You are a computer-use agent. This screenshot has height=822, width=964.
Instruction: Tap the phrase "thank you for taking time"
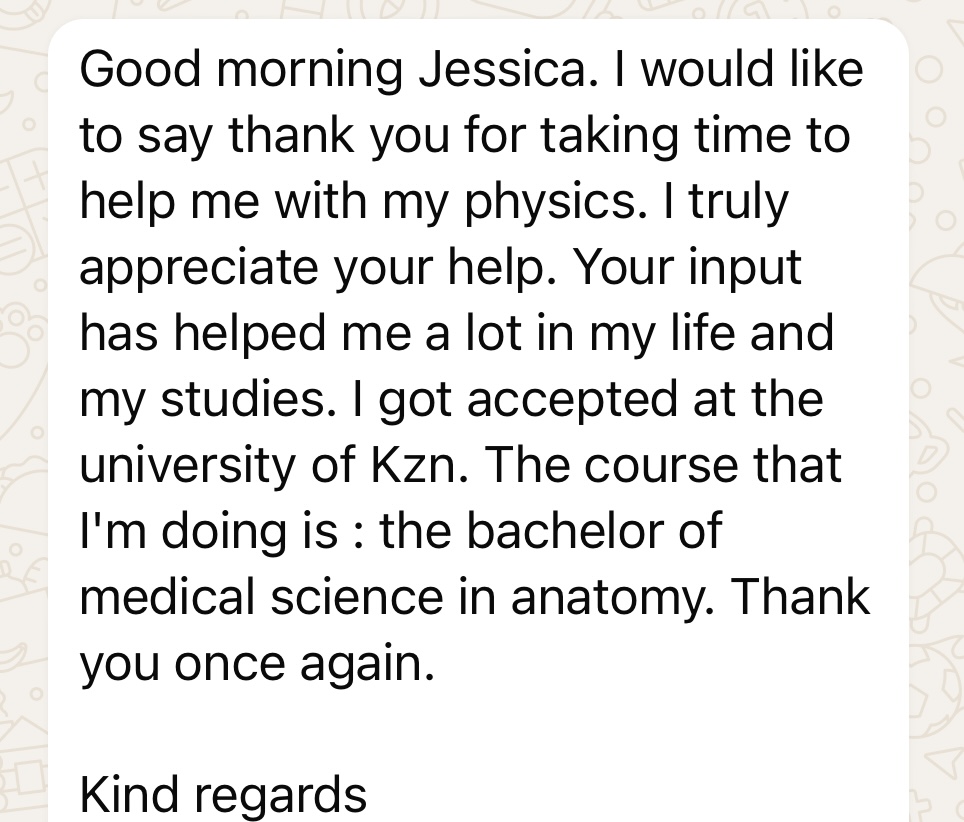[450, 137]
